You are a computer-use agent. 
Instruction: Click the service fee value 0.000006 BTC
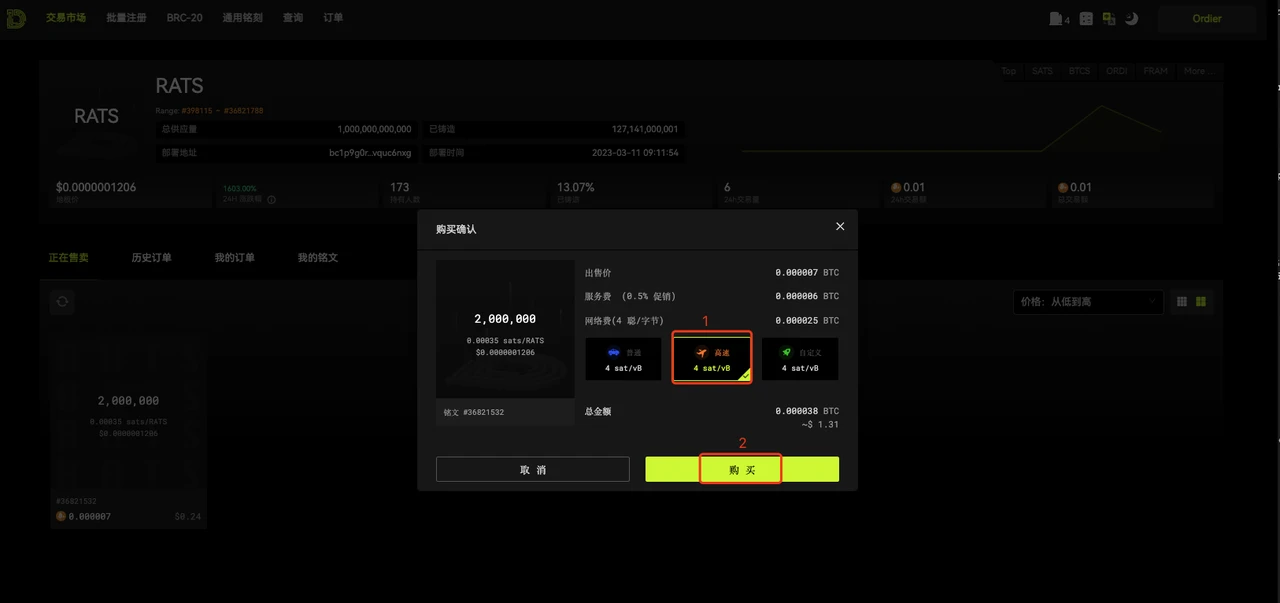pos(807,297)
